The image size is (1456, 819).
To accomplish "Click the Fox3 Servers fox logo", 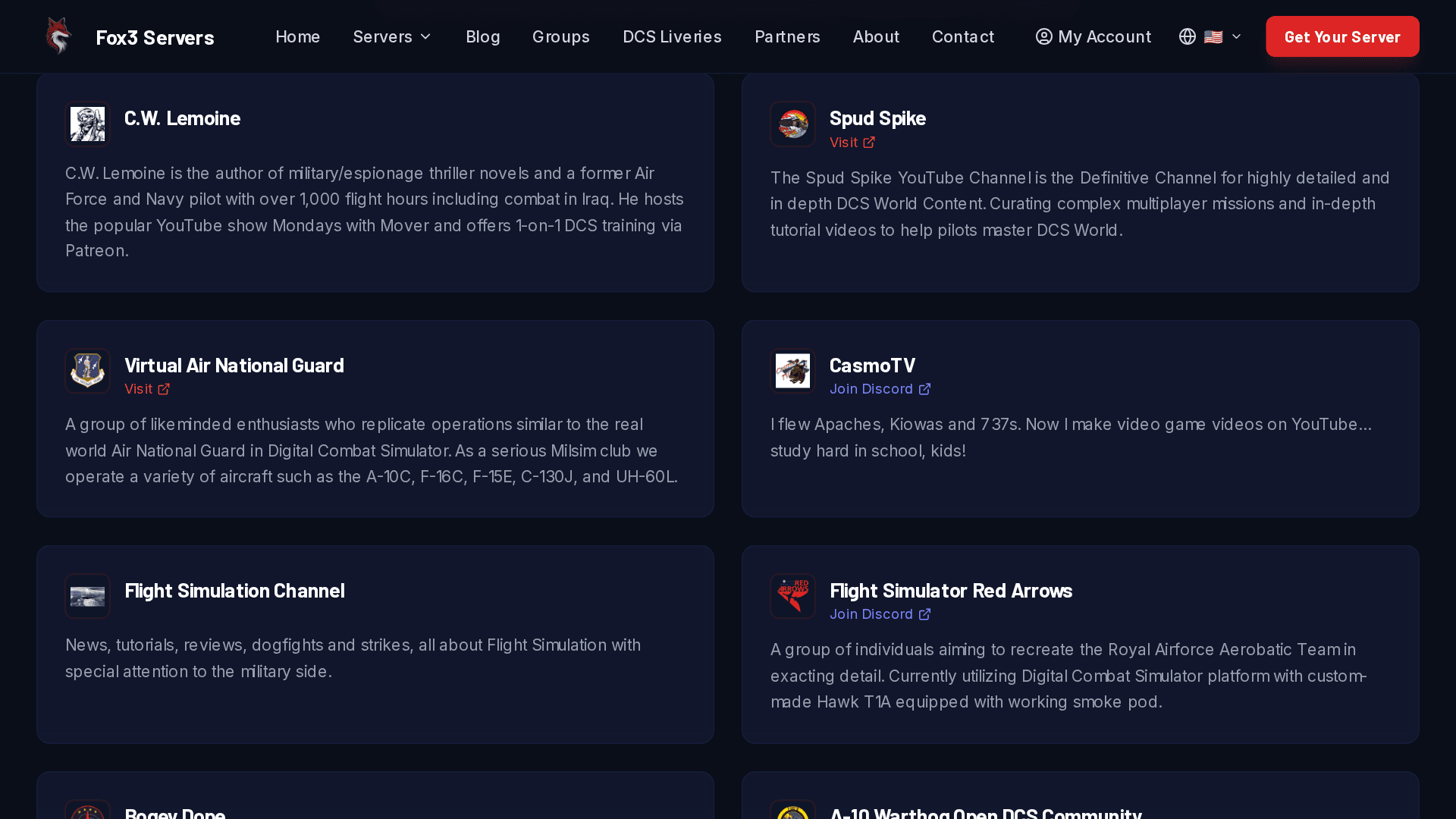I will click(x=58, y=36).
